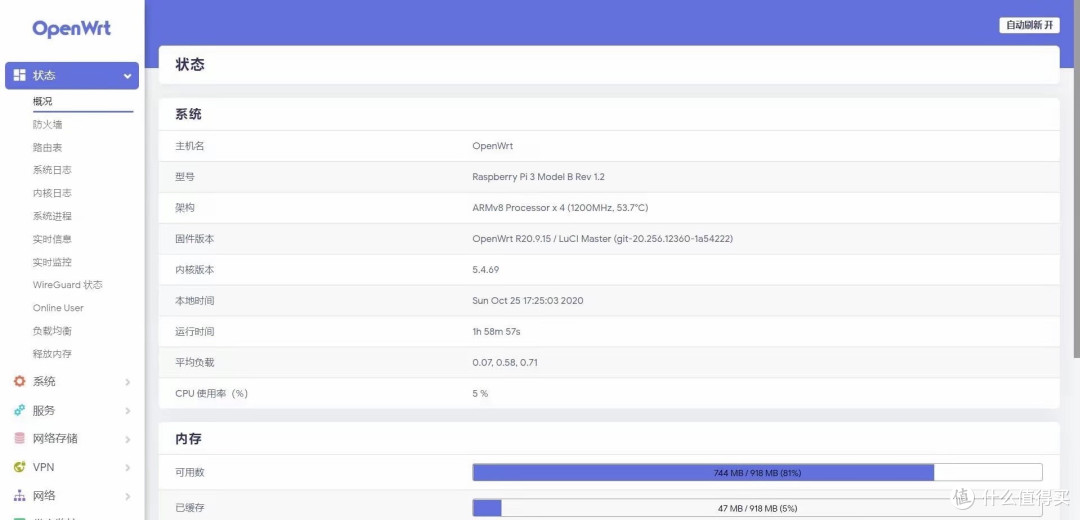This screenshot has width=1080, height=520.
Task: Open the 实时监控 page
Action: (52, 262)
